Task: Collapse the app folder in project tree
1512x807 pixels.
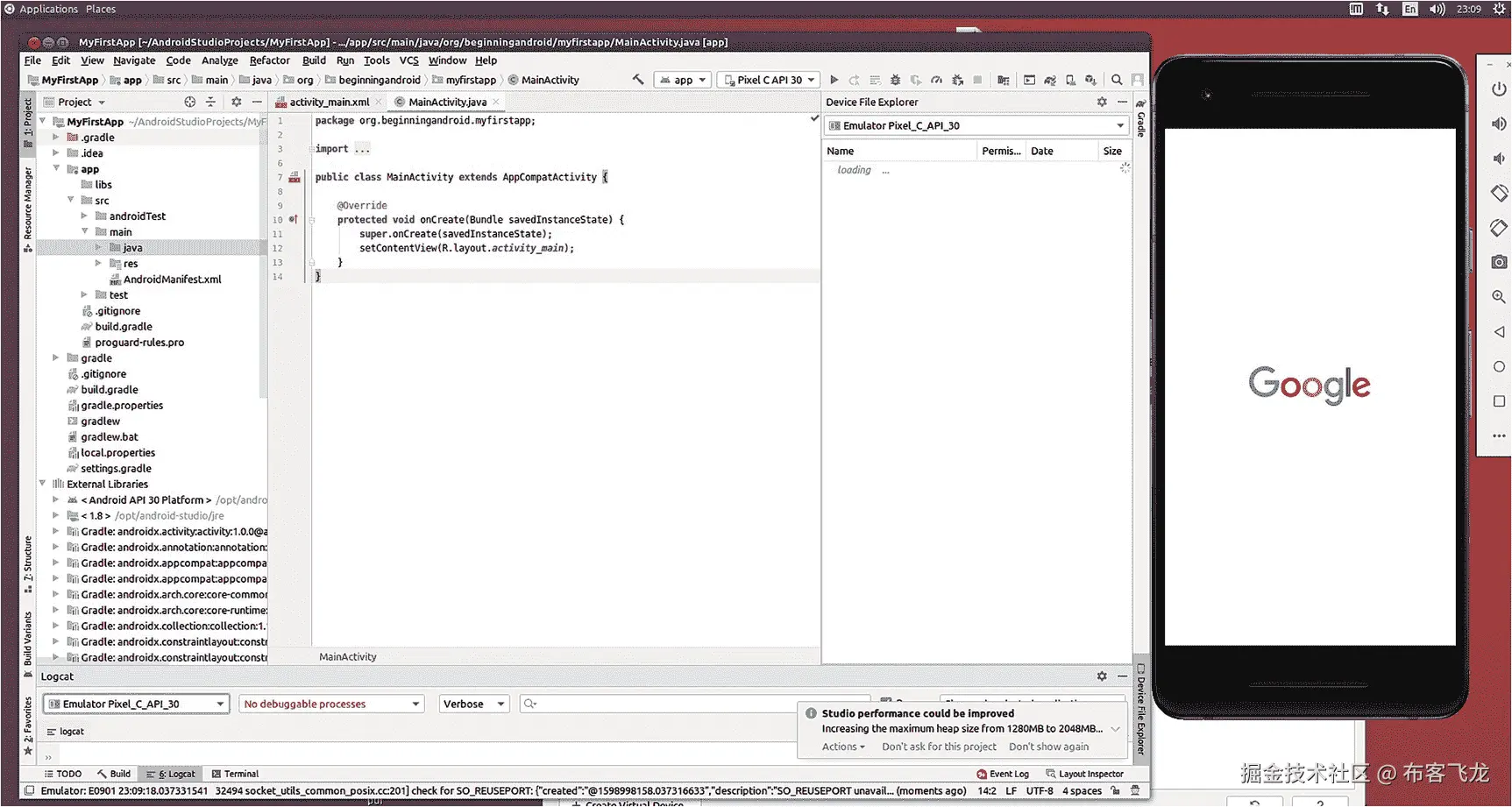Action: tap(57, 168)
